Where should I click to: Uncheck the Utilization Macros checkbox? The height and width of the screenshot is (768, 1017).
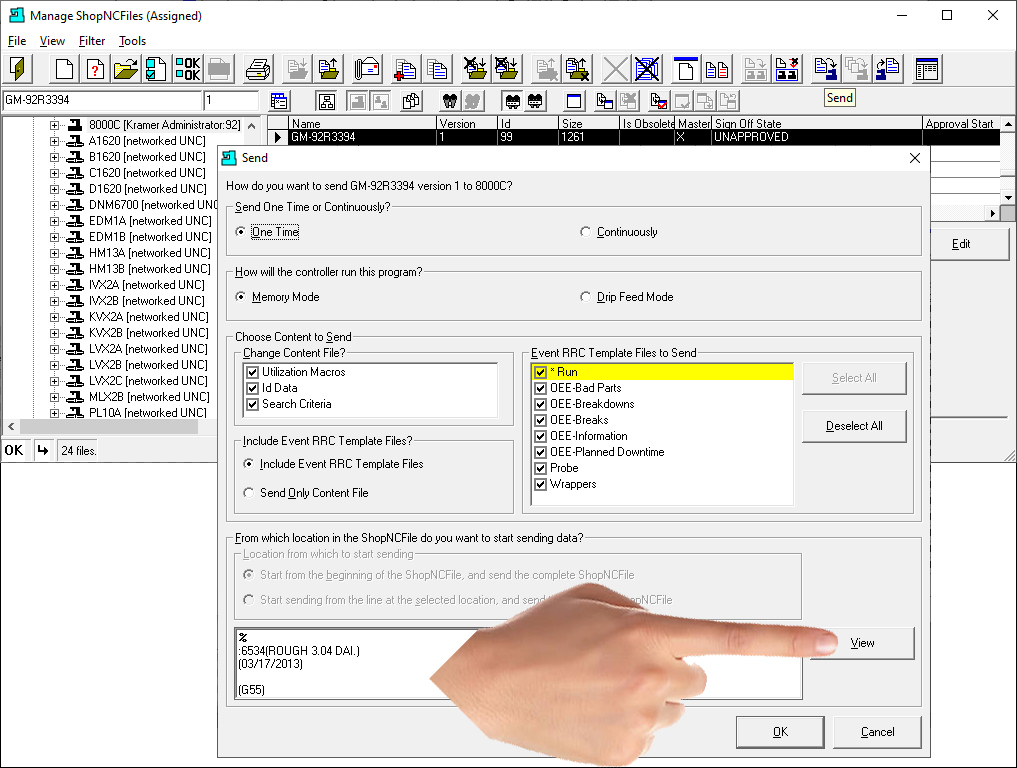click(253, 372)
